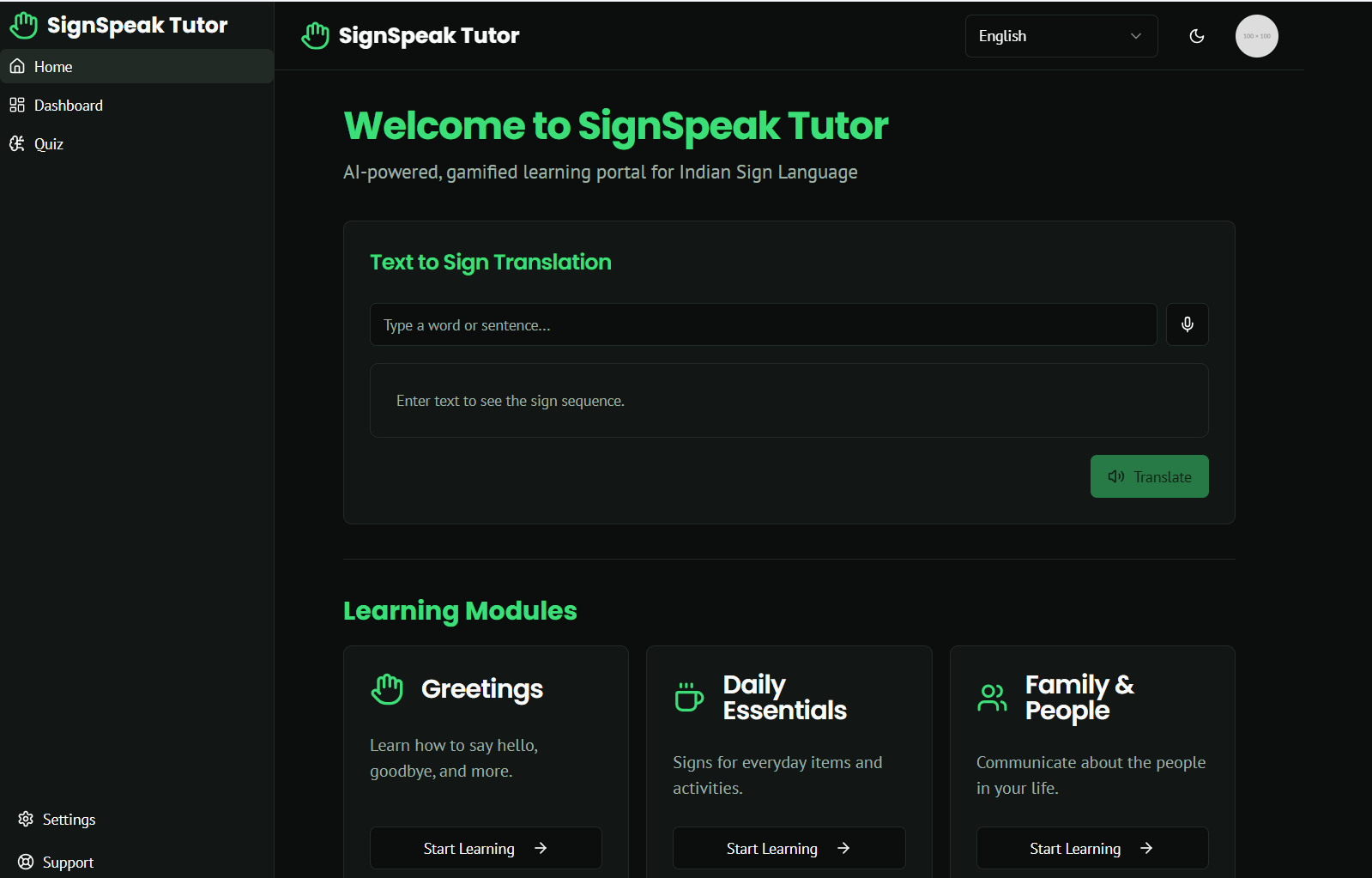
Task: Open the user avatar profile menu
Action: (1257, 36)
